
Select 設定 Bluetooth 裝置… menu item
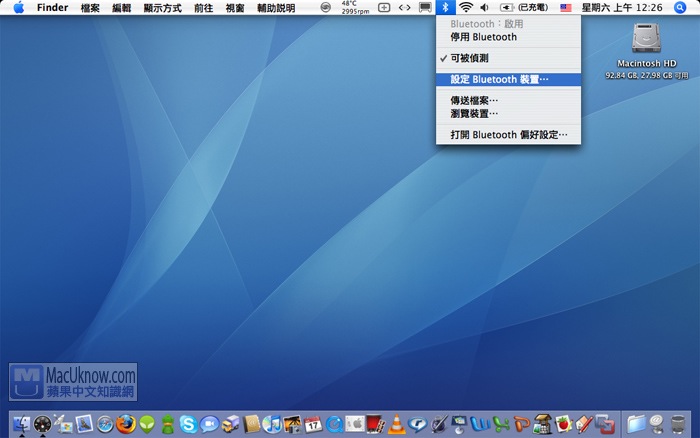[508, 79]
